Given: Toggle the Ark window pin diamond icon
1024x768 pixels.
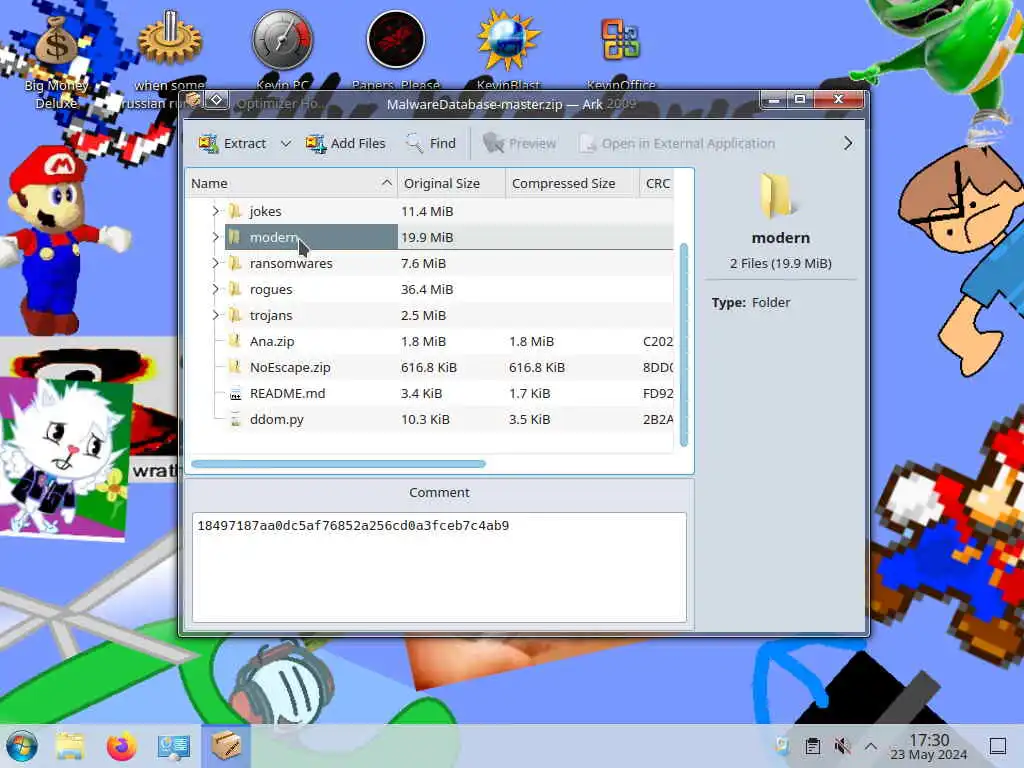Looking at the screenshot, I should point(216,101).
